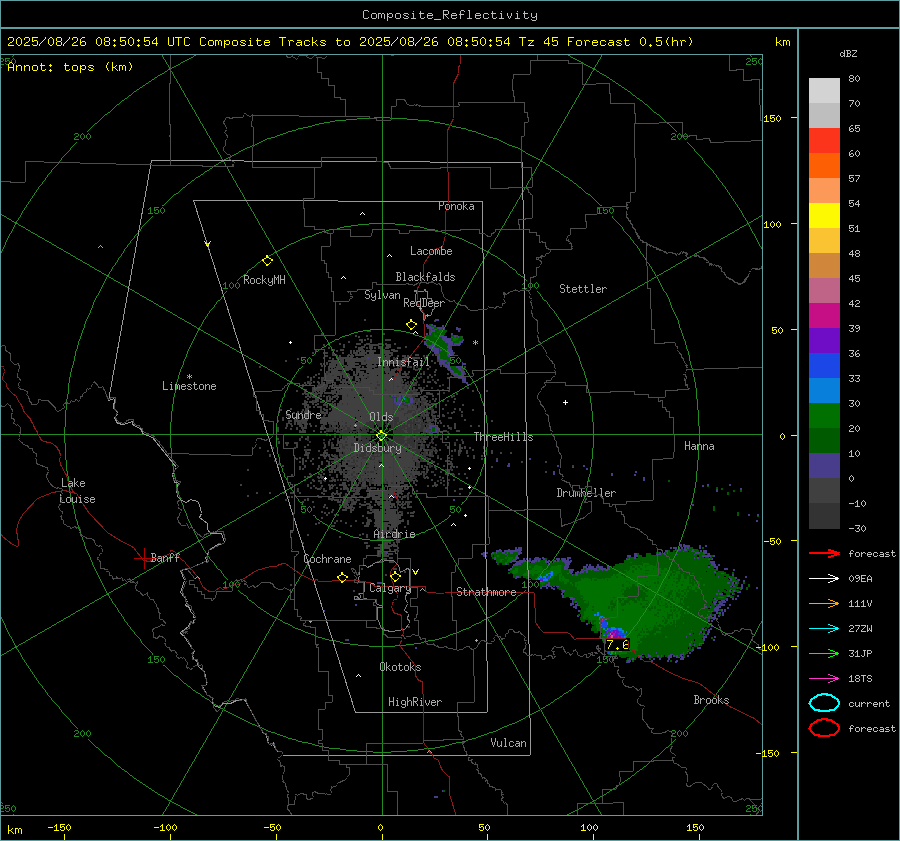Image resolution: width=900 pixels, height=841 pixels.
Task: Click the yellow diamond marker near RockyMH
Action: pyautogui.click(x=267, y=261)
